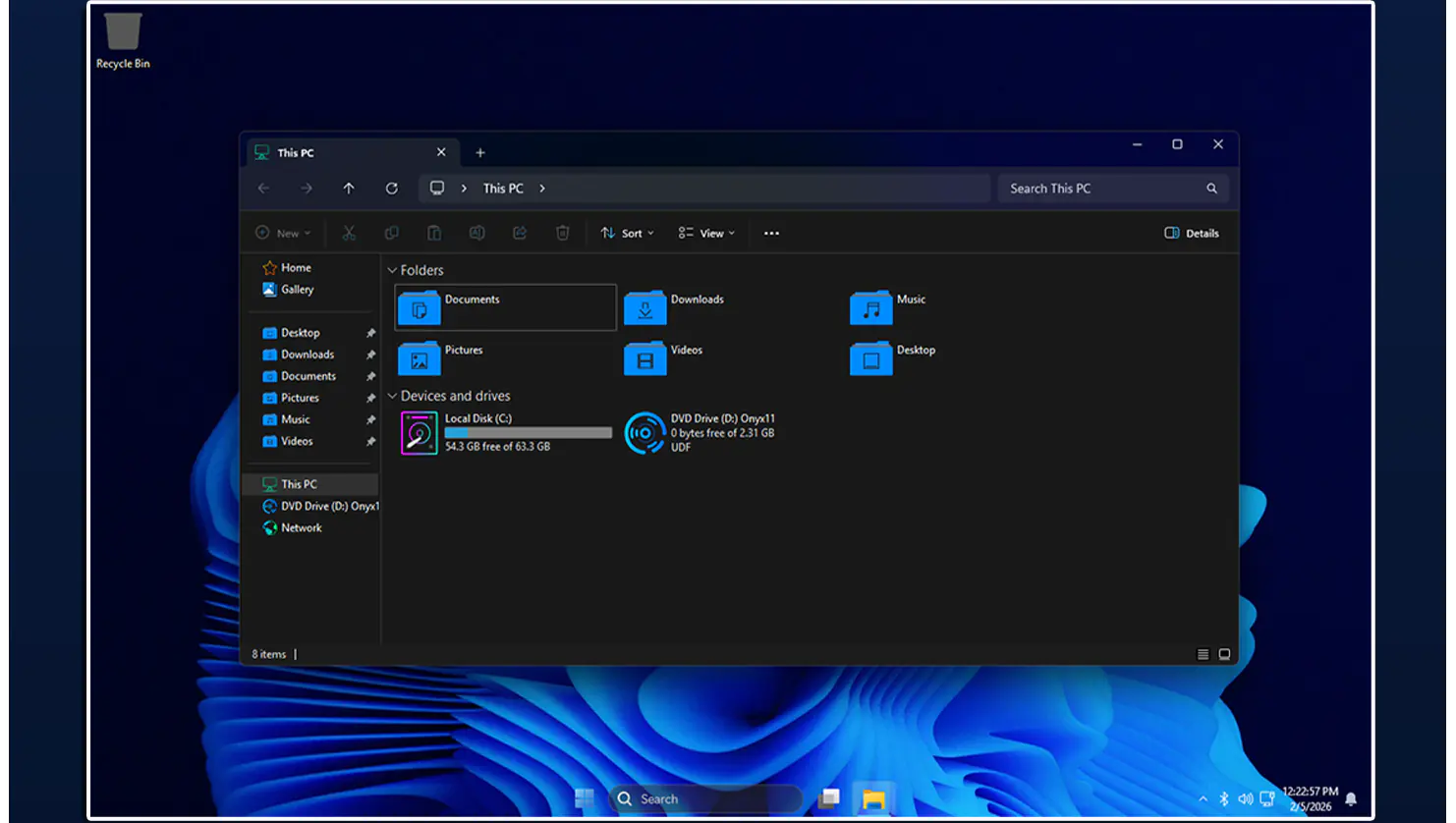
Task: Switch to large thumbnails view in status bar
Action: click(1224, 654)
